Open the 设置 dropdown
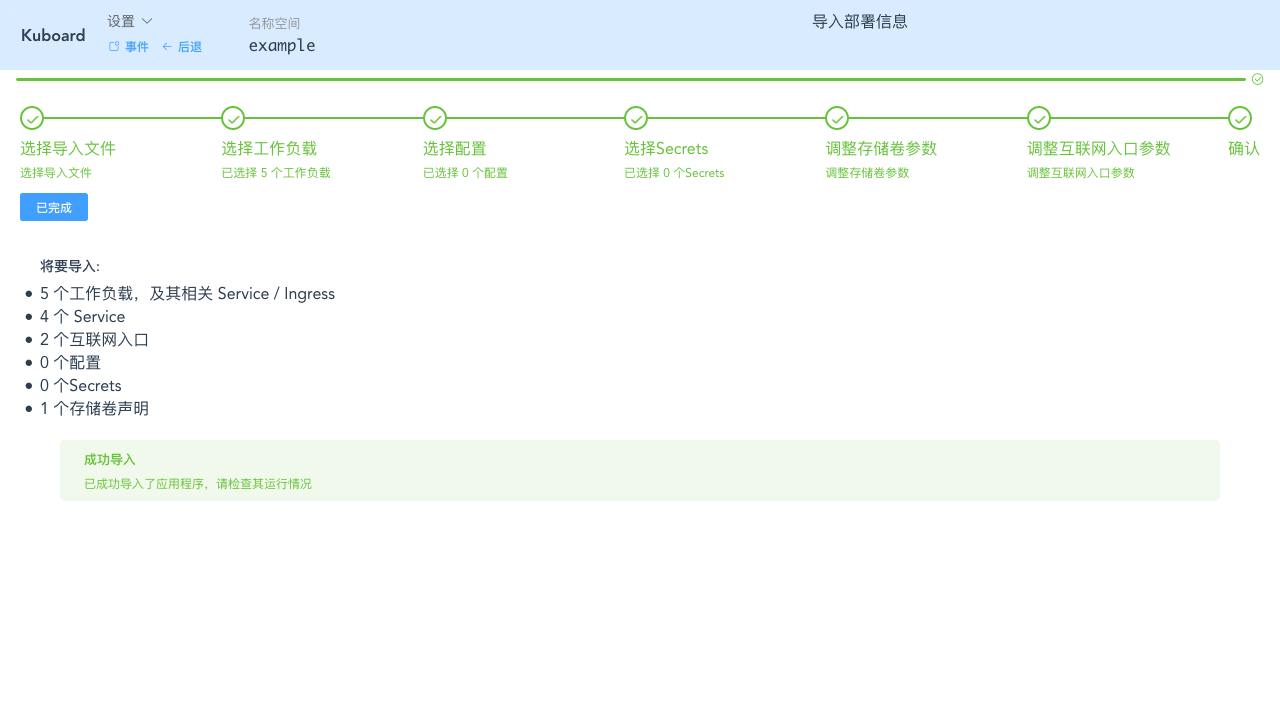This screenshot has width=1280, height=720. (121, 20)
